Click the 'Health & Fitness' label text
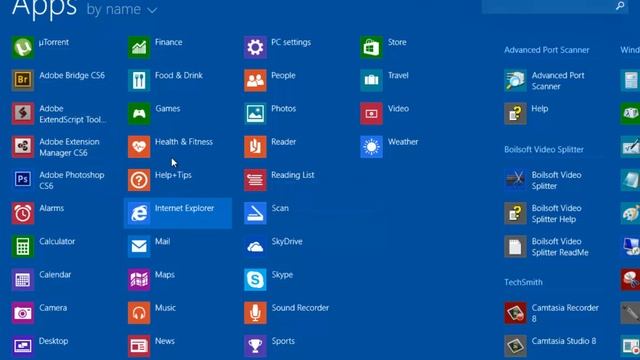The width and height of the screenshot is (640, 360). tap(184, 142)
